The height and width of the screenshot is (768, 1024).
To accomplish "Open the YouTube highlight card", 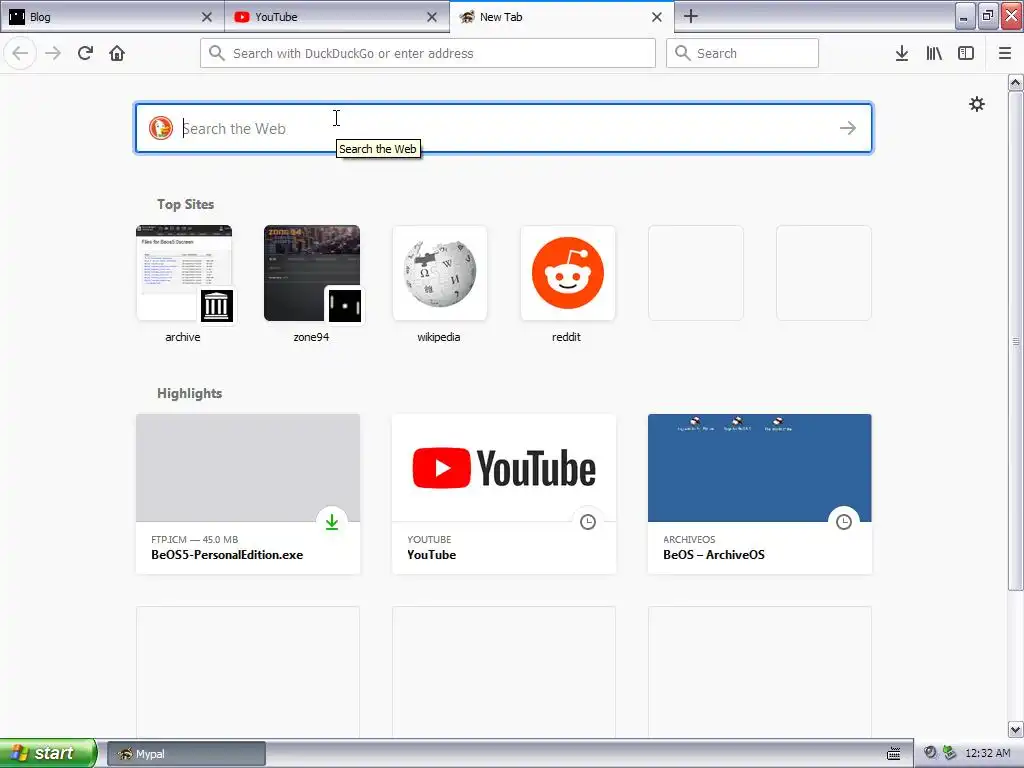I will (504, 494).
